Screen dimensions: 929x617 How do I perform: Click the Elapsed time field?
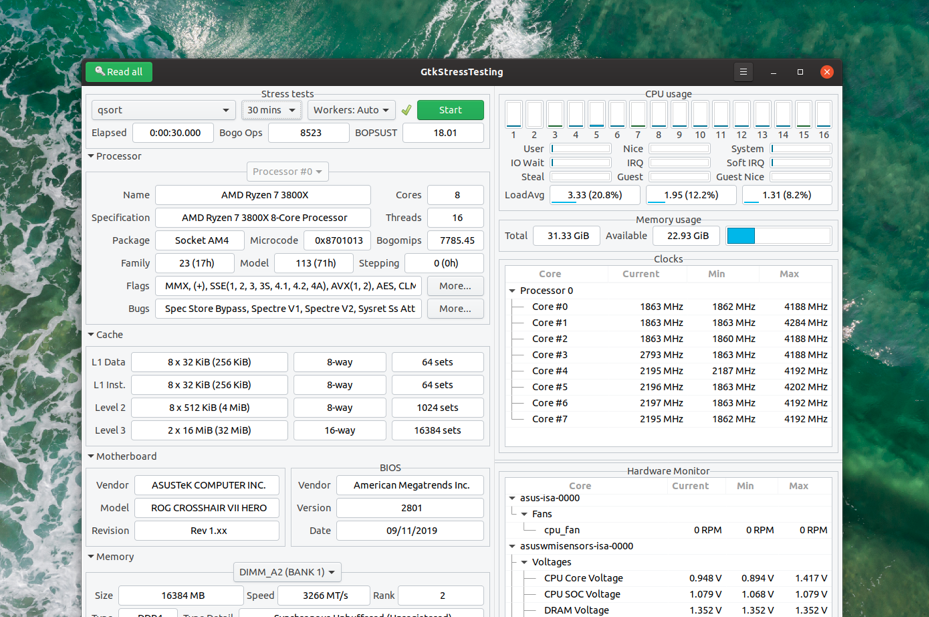pyautogui.click(x=173, y=133)
